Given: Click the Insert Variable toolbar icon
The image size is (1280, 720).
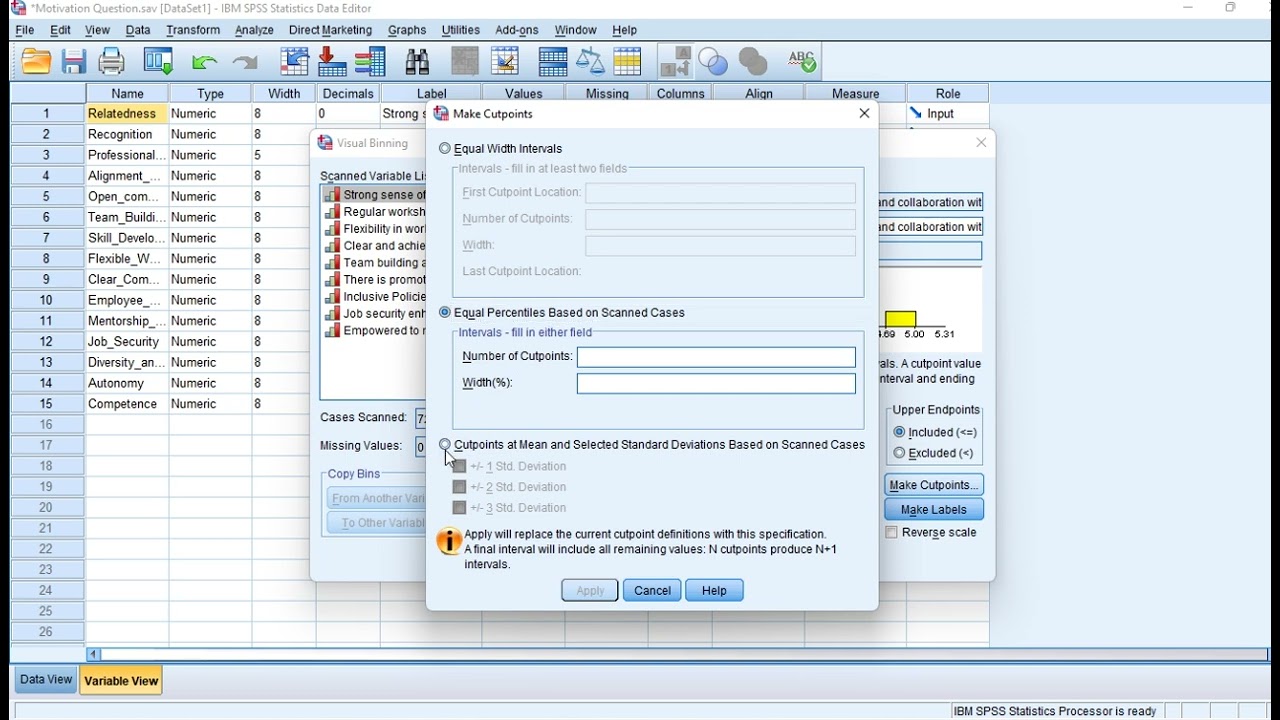Looking at the screenshot, I should point(505,62).
